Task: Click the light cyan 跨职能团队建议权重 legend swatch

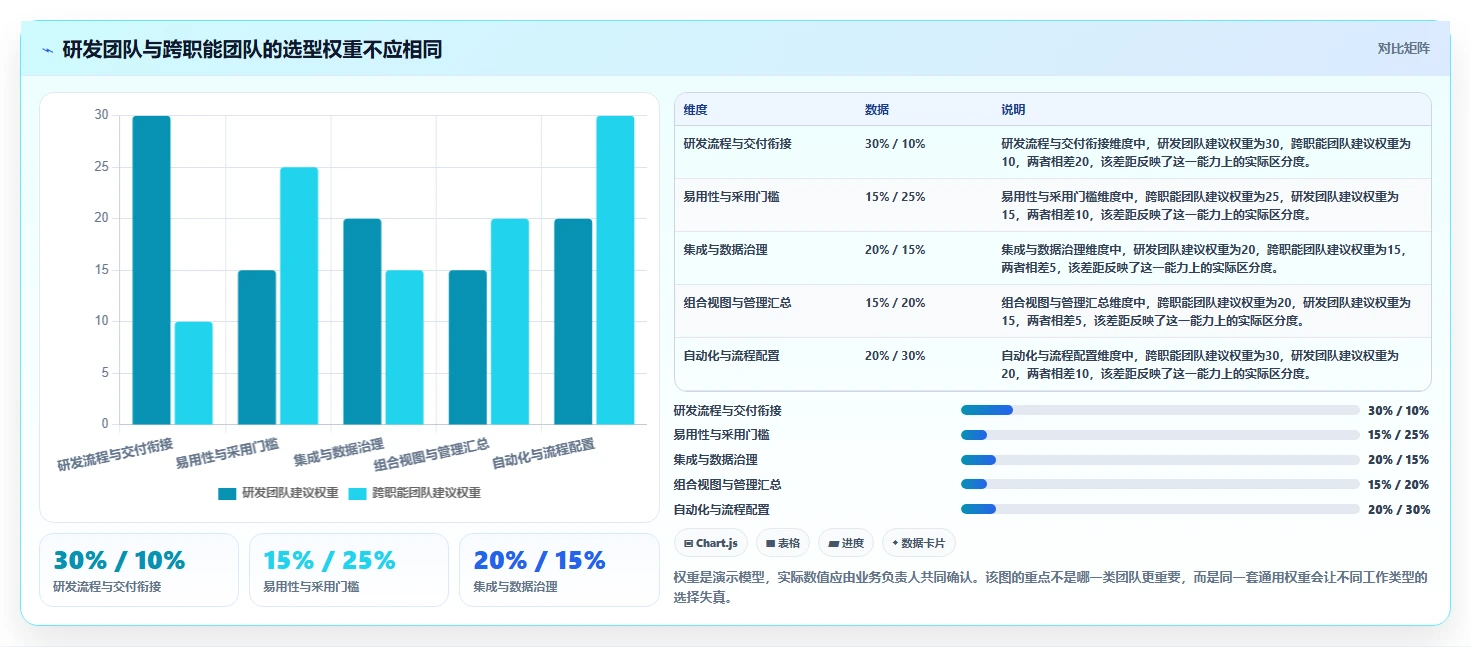Action: 357,493
